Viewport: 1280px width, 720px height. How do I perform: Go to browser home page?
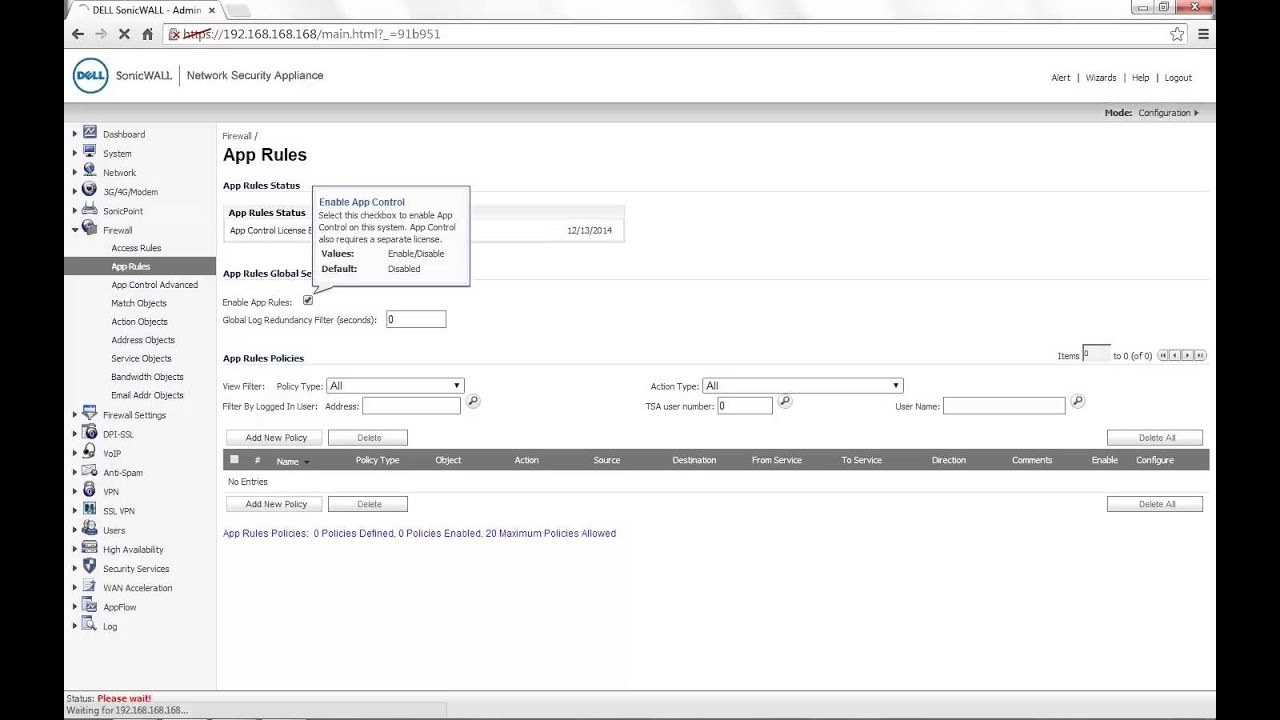[147, 34]
